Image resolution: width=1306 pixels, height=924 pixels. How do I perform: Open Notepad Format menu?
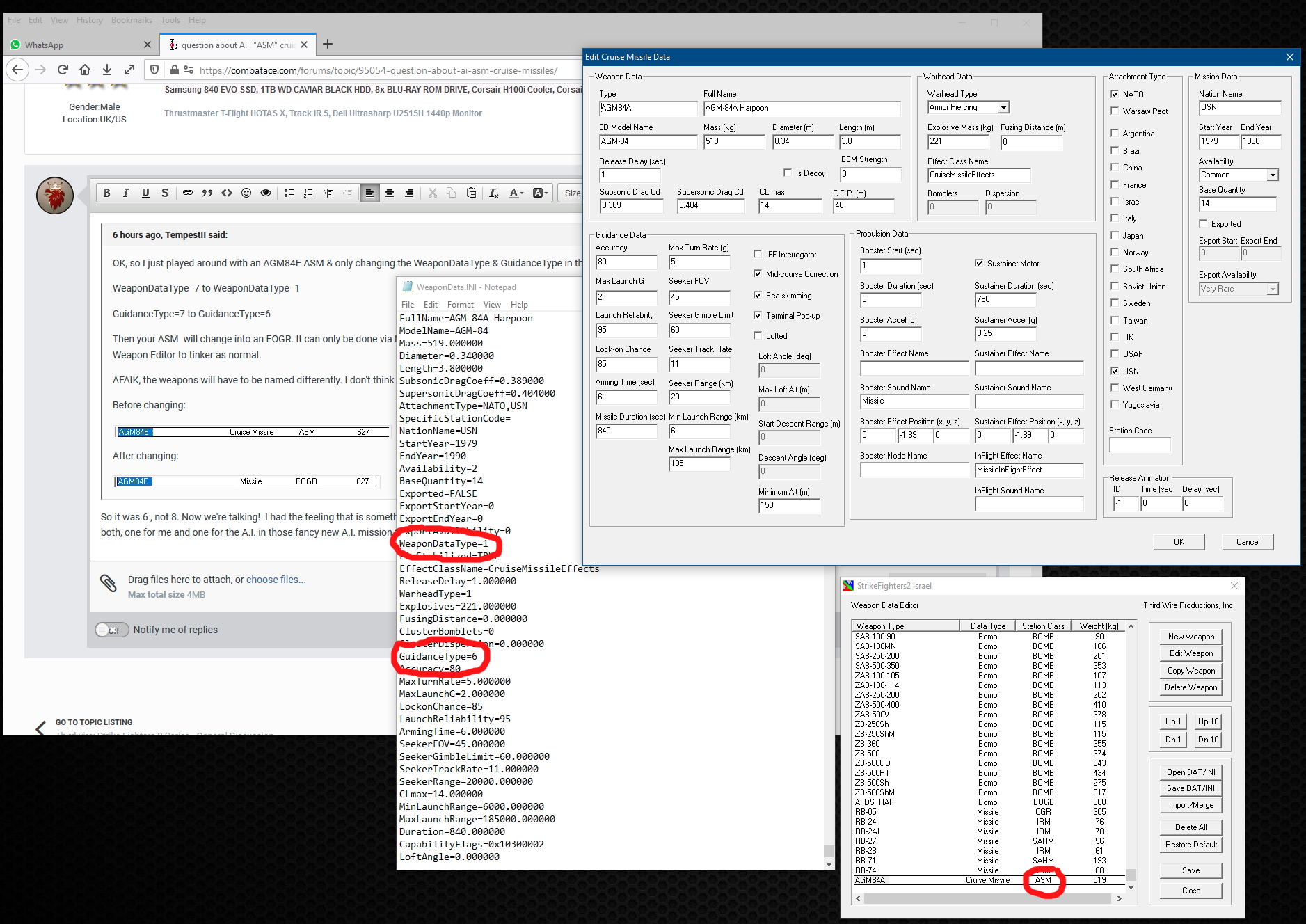461,305
